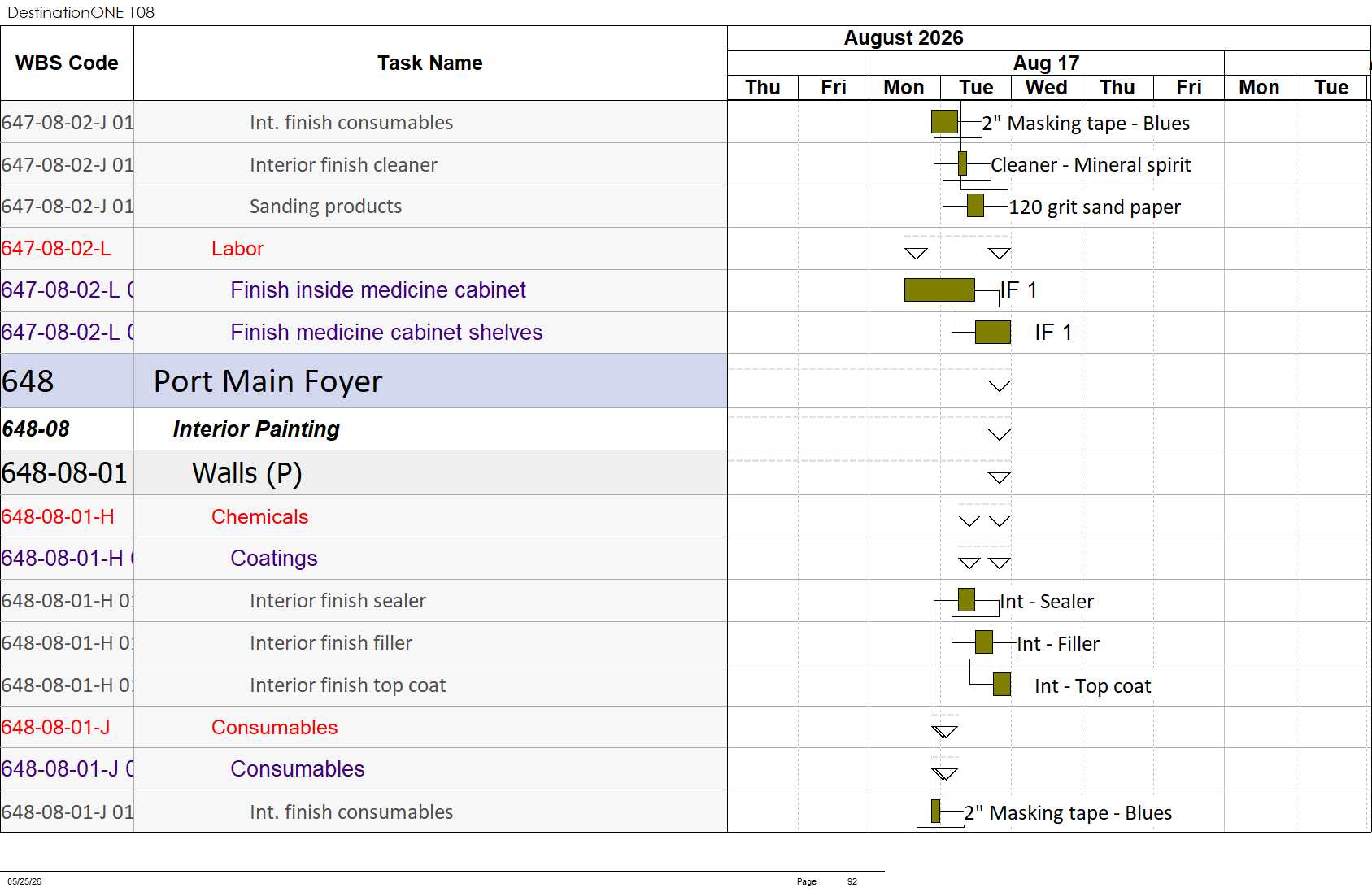Select the Finish inside medicine cabinet Gantt bar

(939, 289)
